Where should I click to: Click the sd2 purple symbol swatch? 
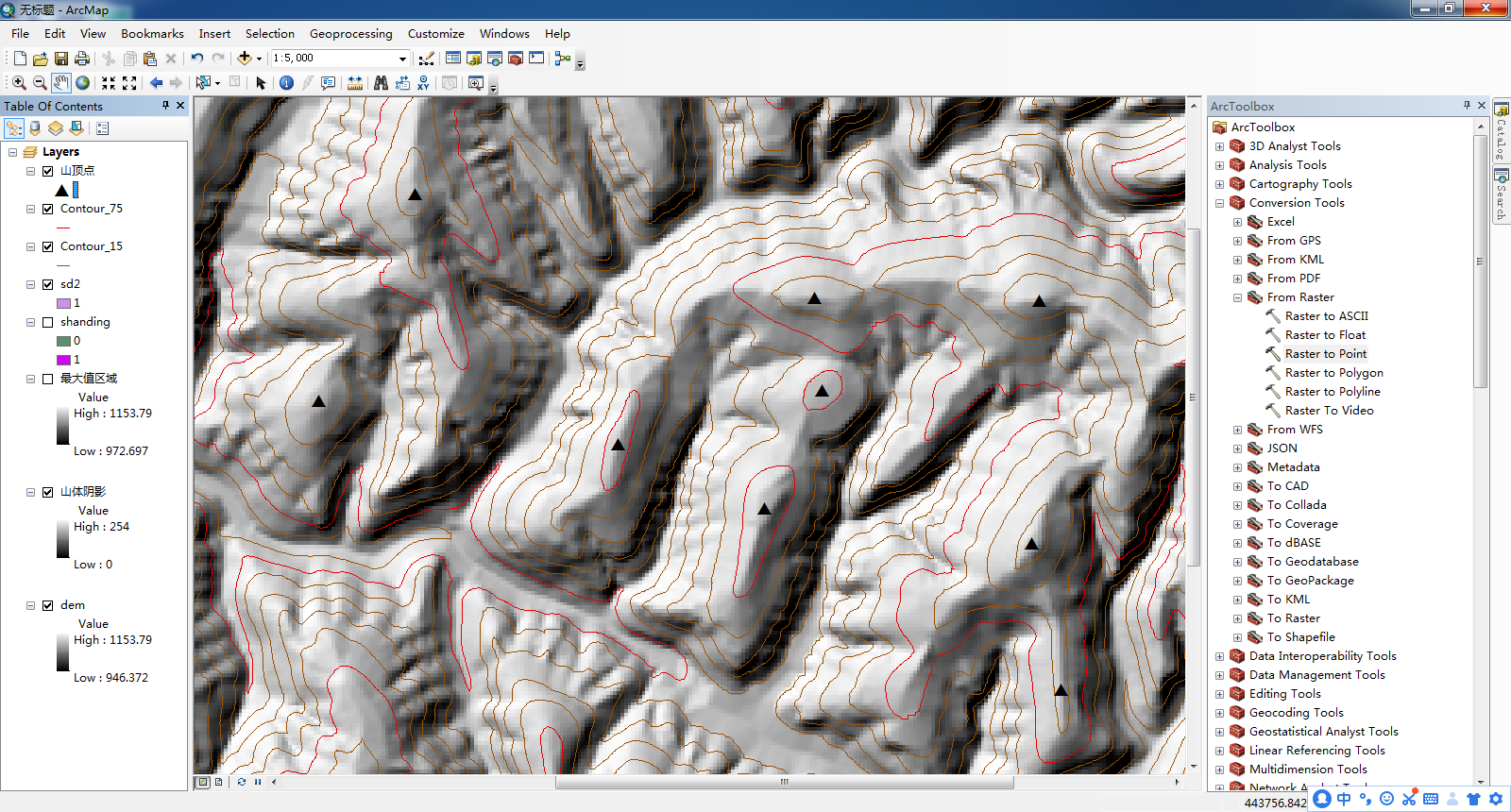[x=64, y=303]
